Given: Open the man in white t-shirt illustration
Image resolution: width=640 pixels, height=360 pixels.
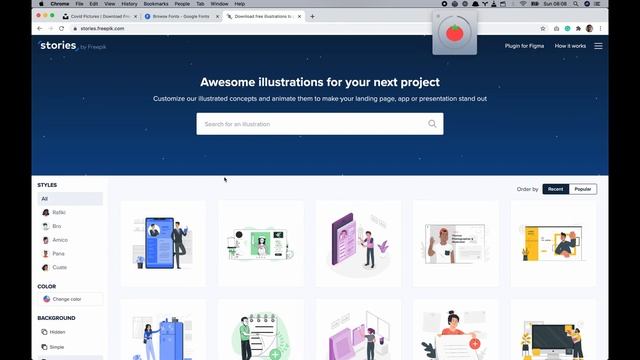Looking at the screenshot, I should 456,243.
